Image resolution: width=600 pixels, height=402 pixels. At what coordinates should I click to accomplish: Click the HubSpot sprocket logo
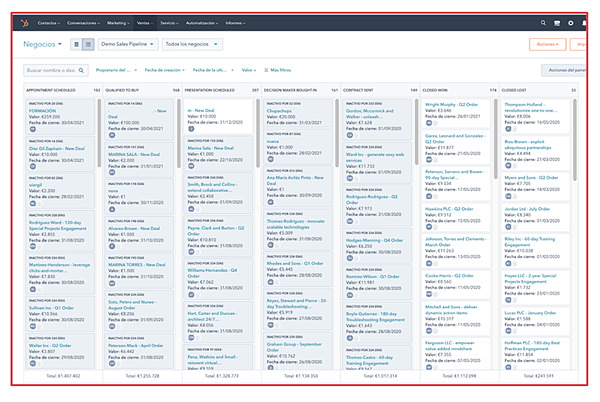[22, 22]
